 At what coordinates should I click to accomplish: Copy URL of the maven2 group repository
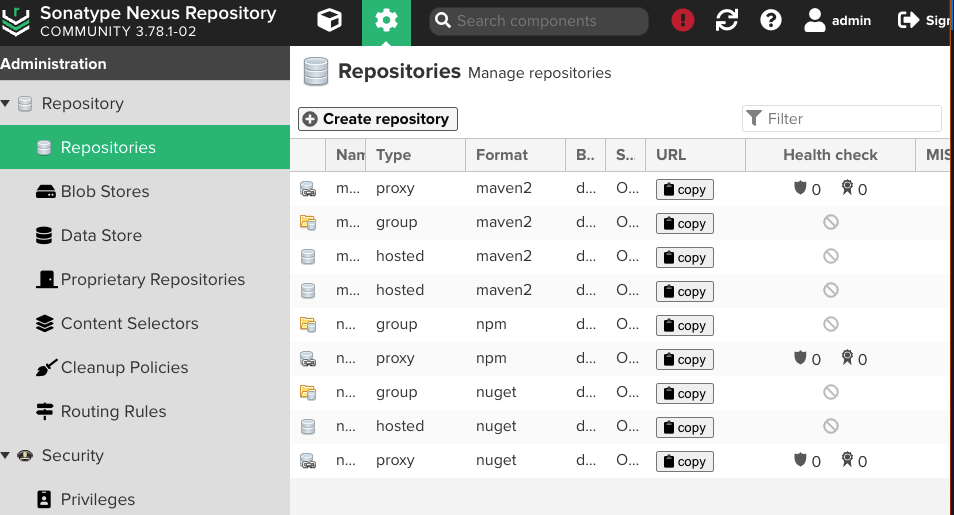(x=684, y=223)
